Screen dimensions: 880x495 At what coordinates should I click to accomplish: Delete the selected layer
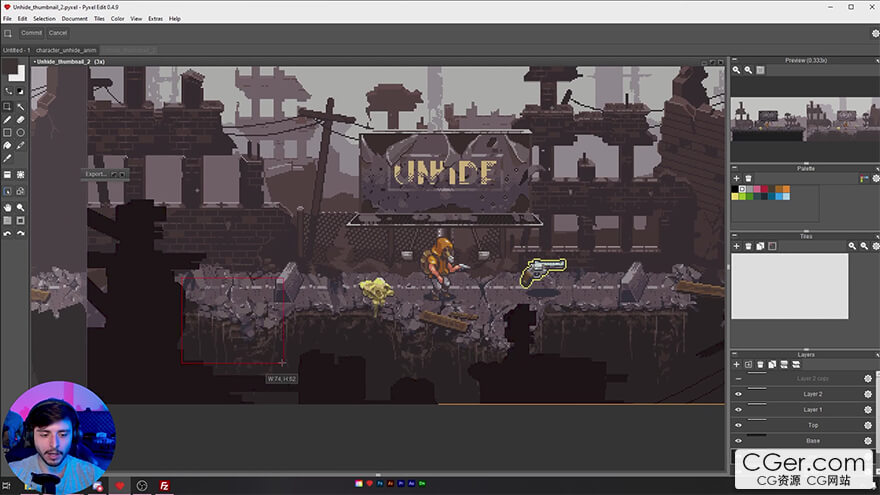pyautogui.click(x=760, y=365)
